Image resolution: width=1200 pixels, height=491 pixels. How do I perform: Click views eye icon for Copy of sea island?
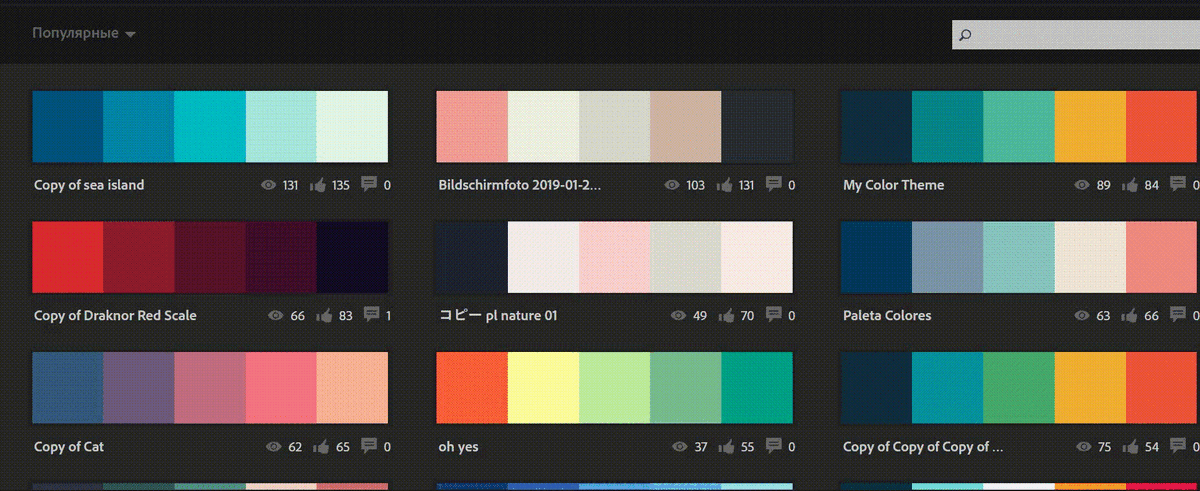[267, 185]
